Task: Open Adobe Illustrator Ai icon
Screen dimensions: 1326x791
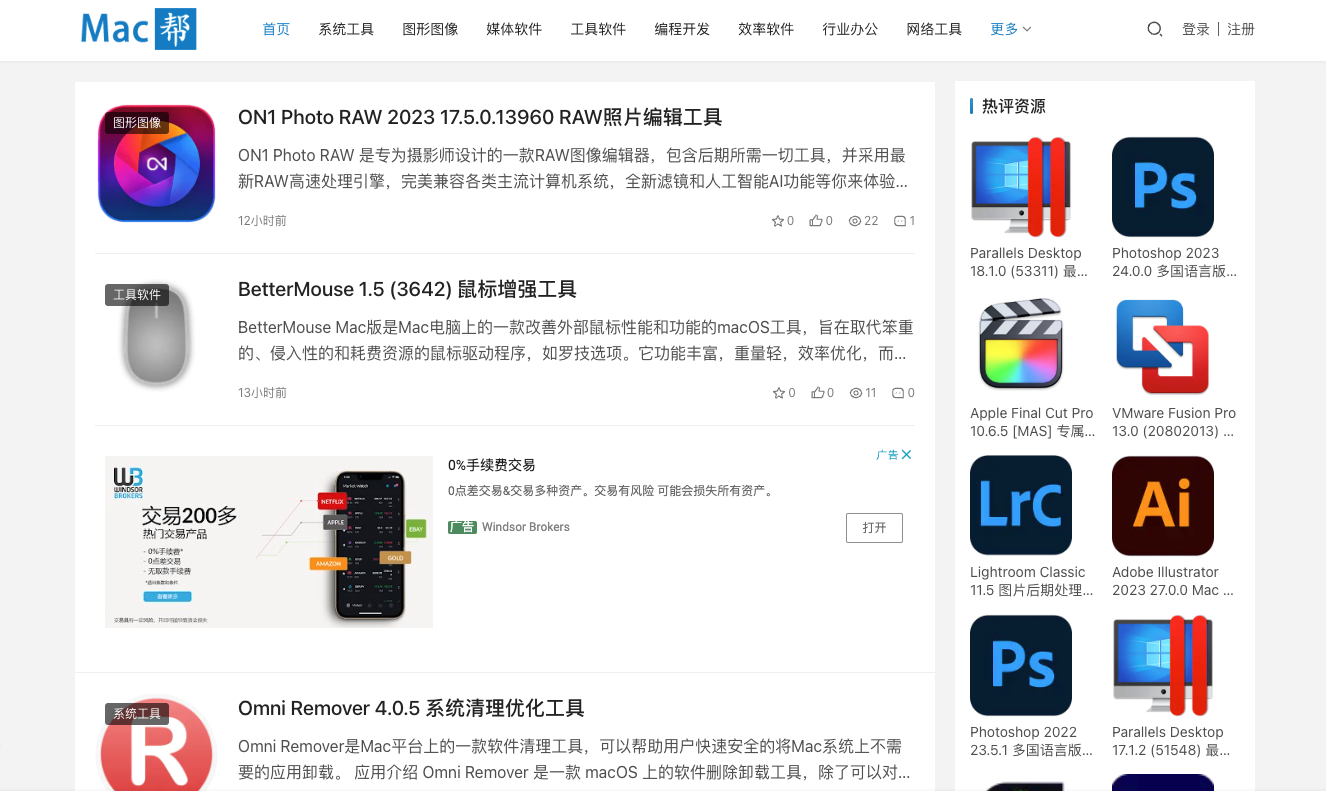Action: point(1163,506)
